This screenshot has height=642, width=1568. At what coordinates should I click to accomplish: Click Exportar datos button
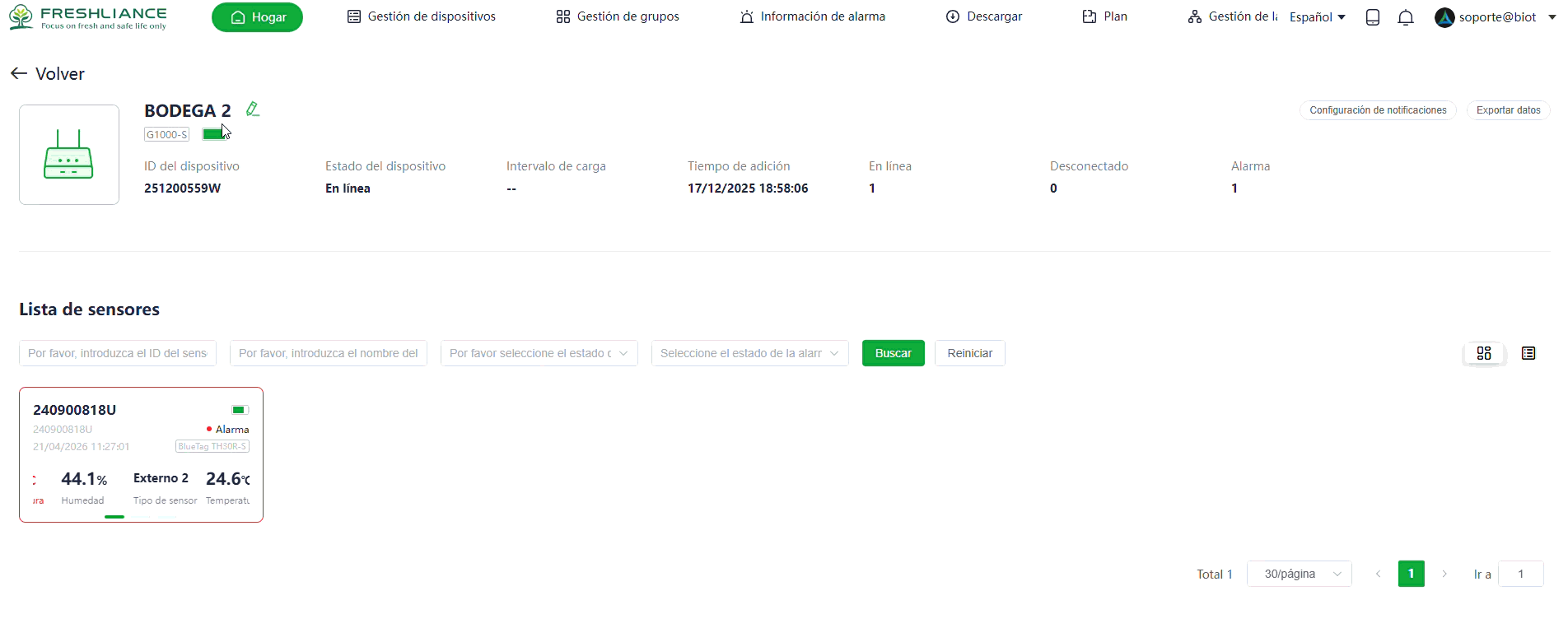click(1508, 110)
